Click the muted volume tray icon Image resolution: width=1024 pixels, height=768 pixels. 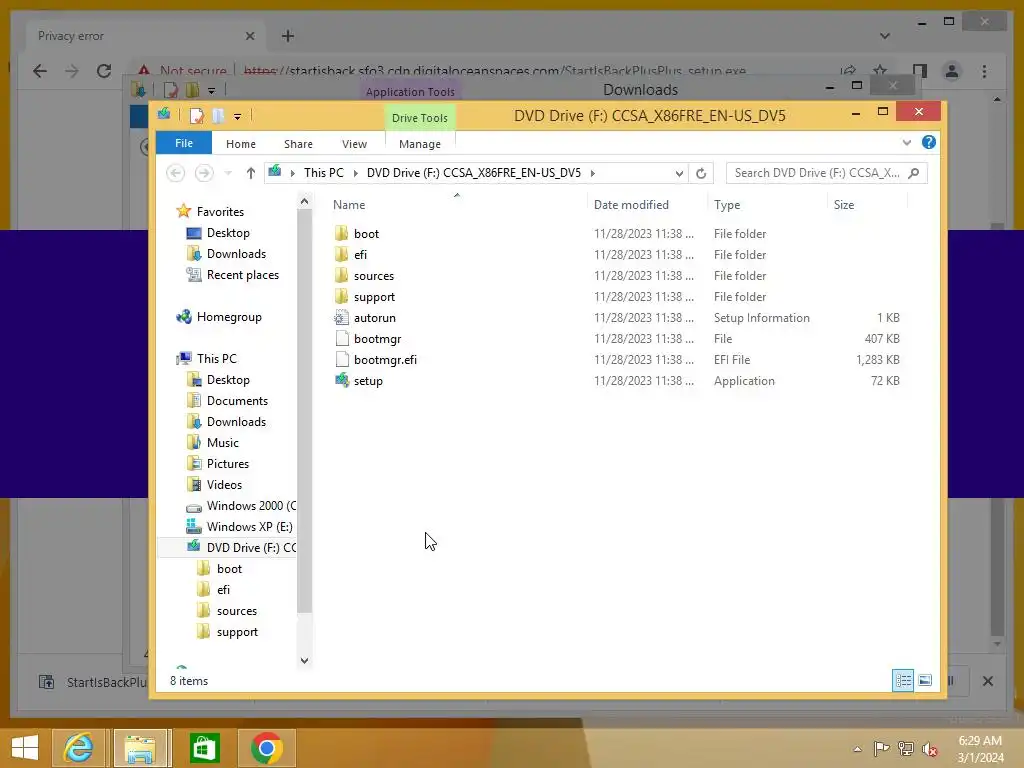(x=929, y=748)
